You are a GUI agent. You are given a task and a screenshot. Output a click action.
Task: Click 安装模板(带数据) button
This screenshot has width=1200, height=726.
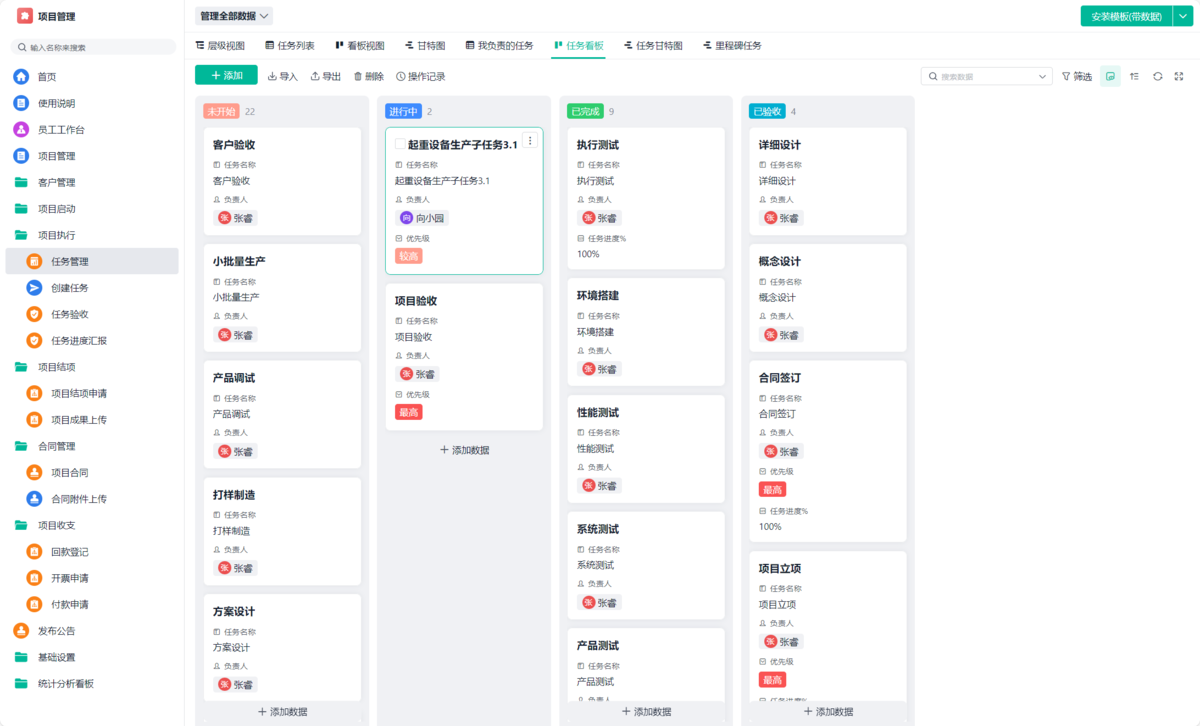pos(1126,16)
